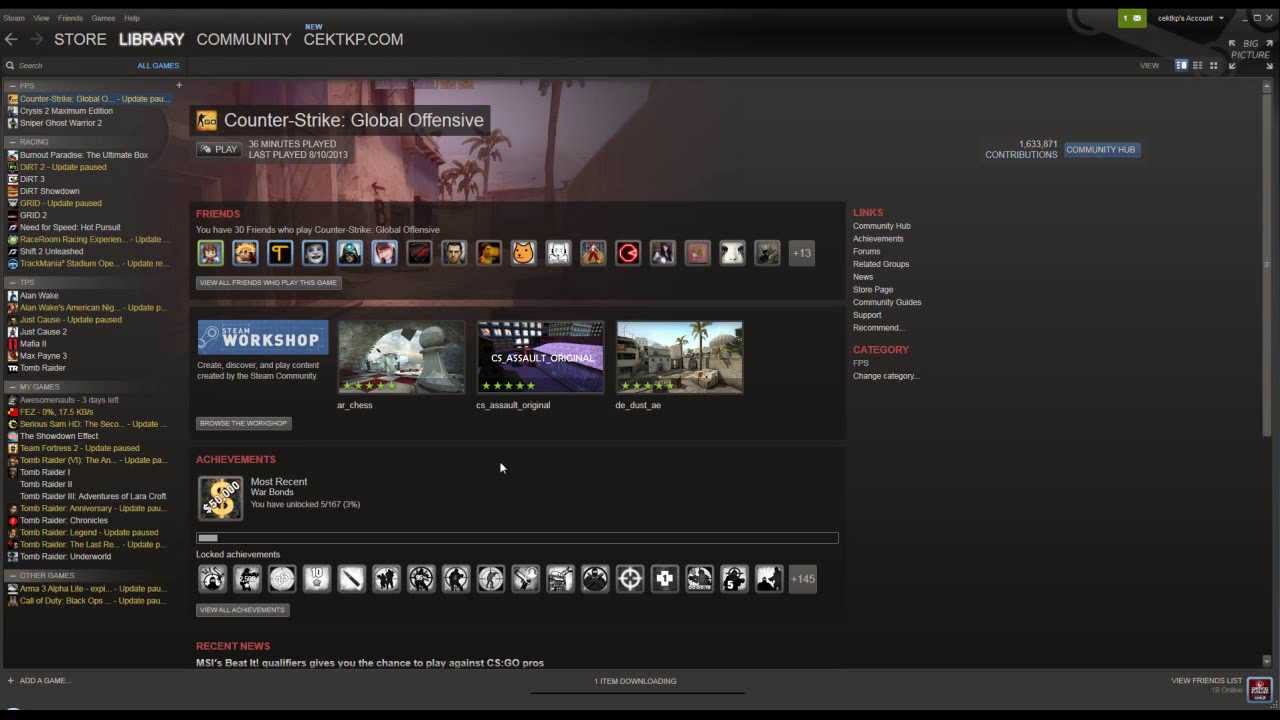
Task: View the medical cross locked achievement
Action: click(665, 578)
